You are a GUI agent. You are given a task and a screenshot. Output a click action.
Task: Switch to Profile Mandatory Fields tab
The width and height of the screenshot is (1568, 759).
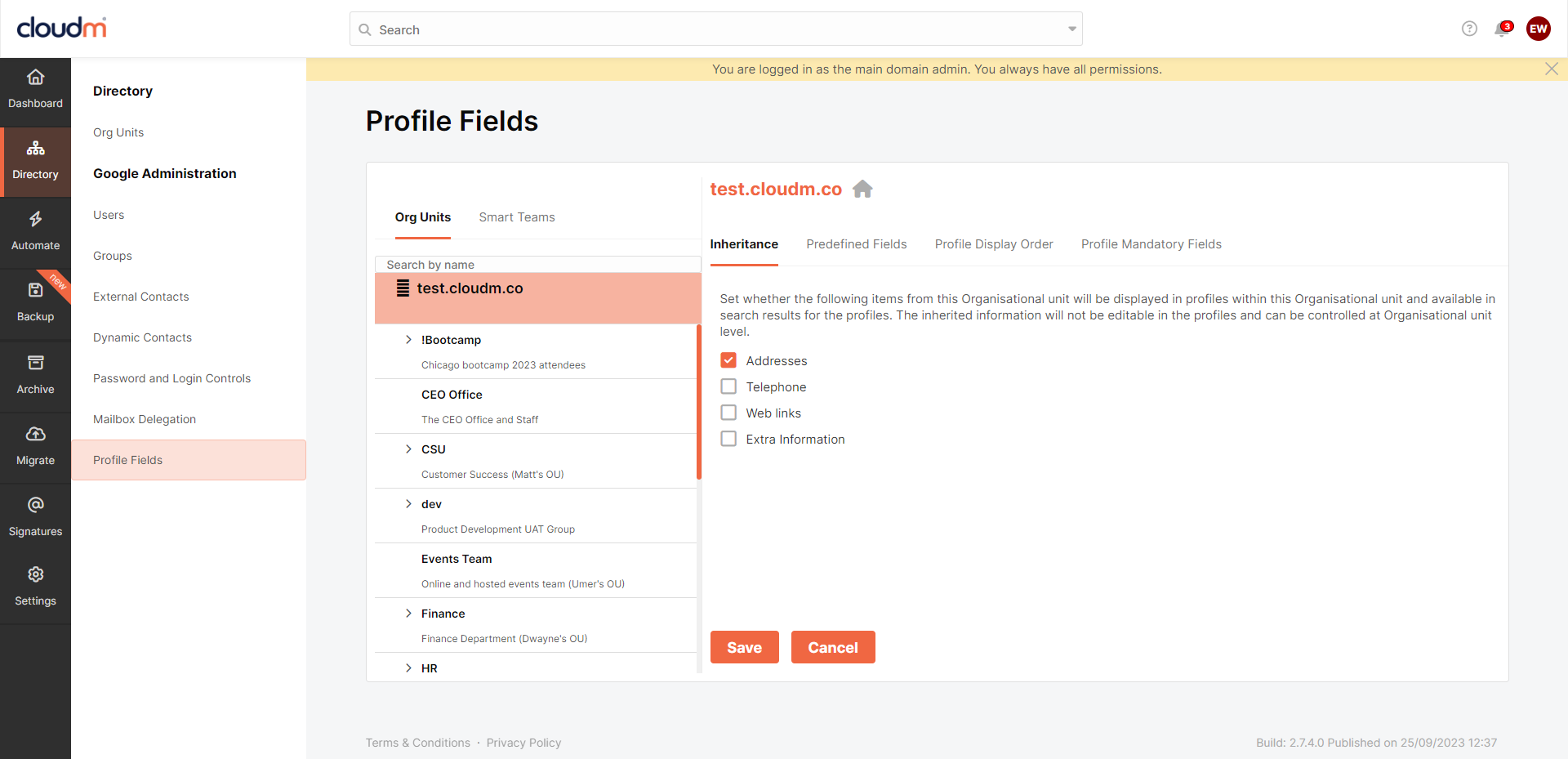(1151, 244)
